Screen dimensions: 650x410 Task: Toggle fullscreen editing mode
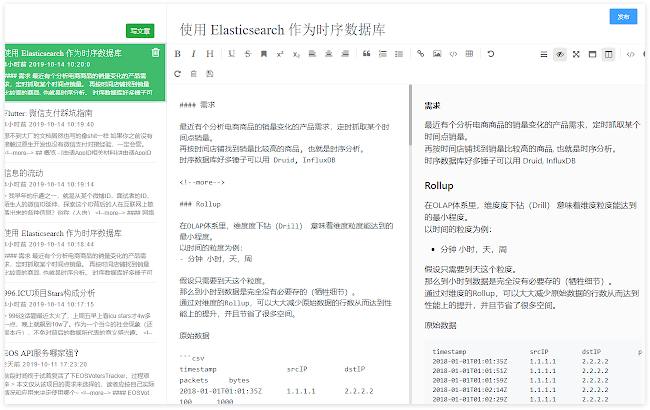pos(576,54)
